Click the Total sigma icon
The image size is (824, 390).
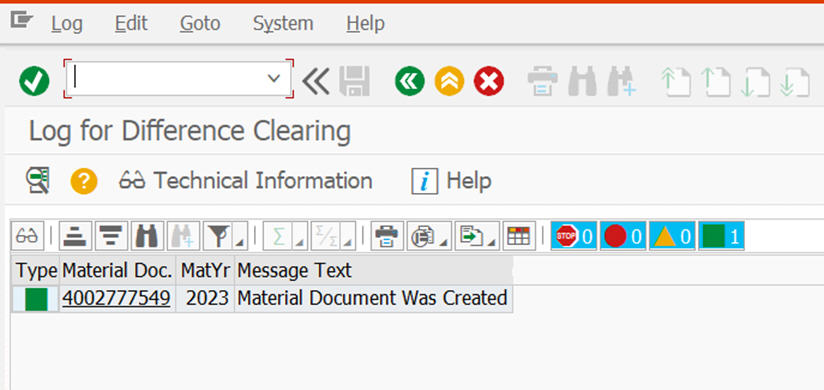coord(279,236)
